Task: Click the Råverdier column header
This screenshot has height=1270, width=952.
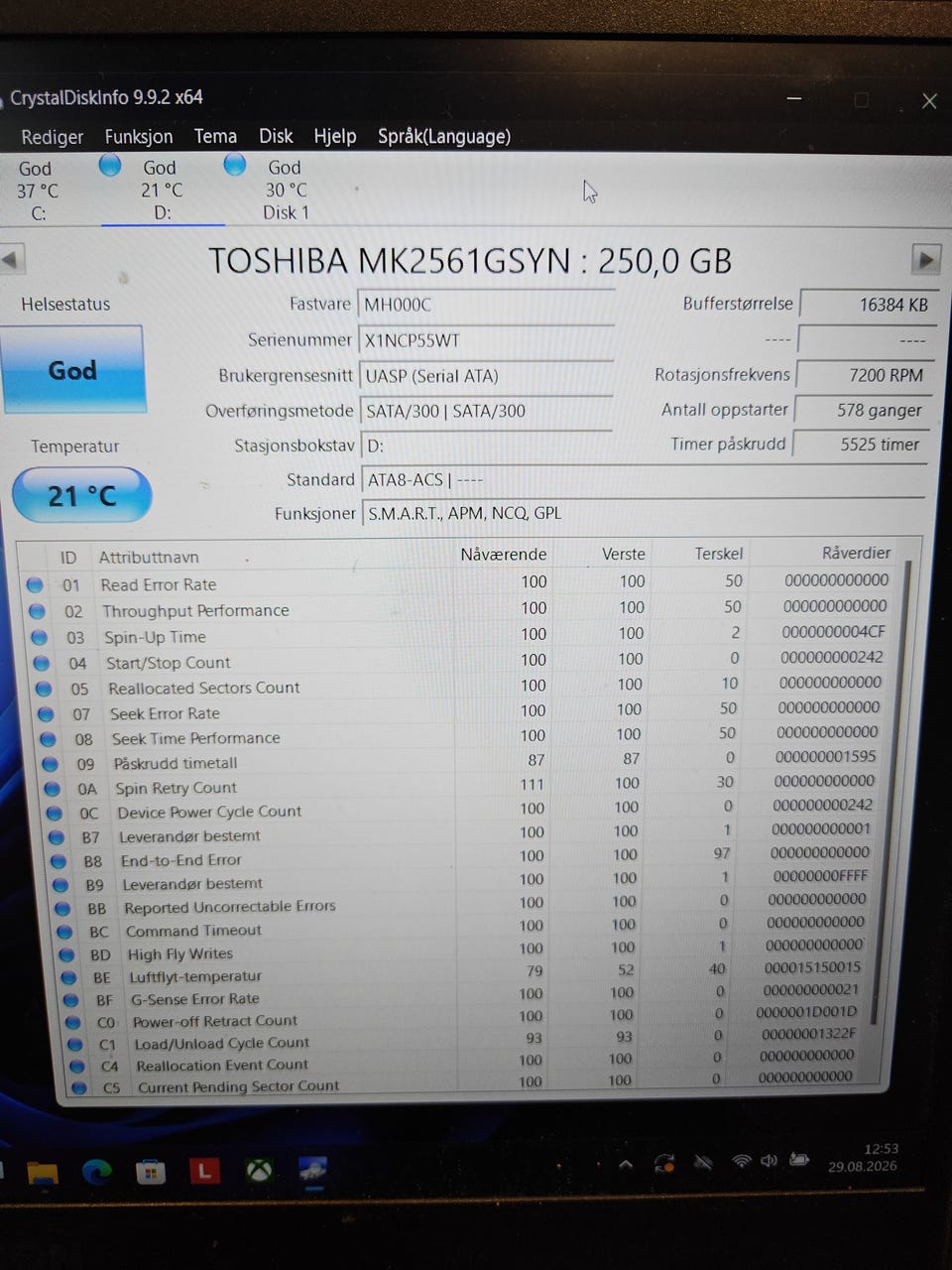Action: coord(856,553)
